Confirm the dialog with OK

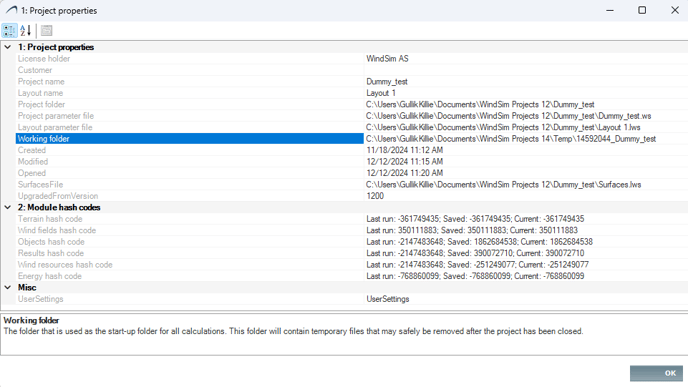pos(656,373)
